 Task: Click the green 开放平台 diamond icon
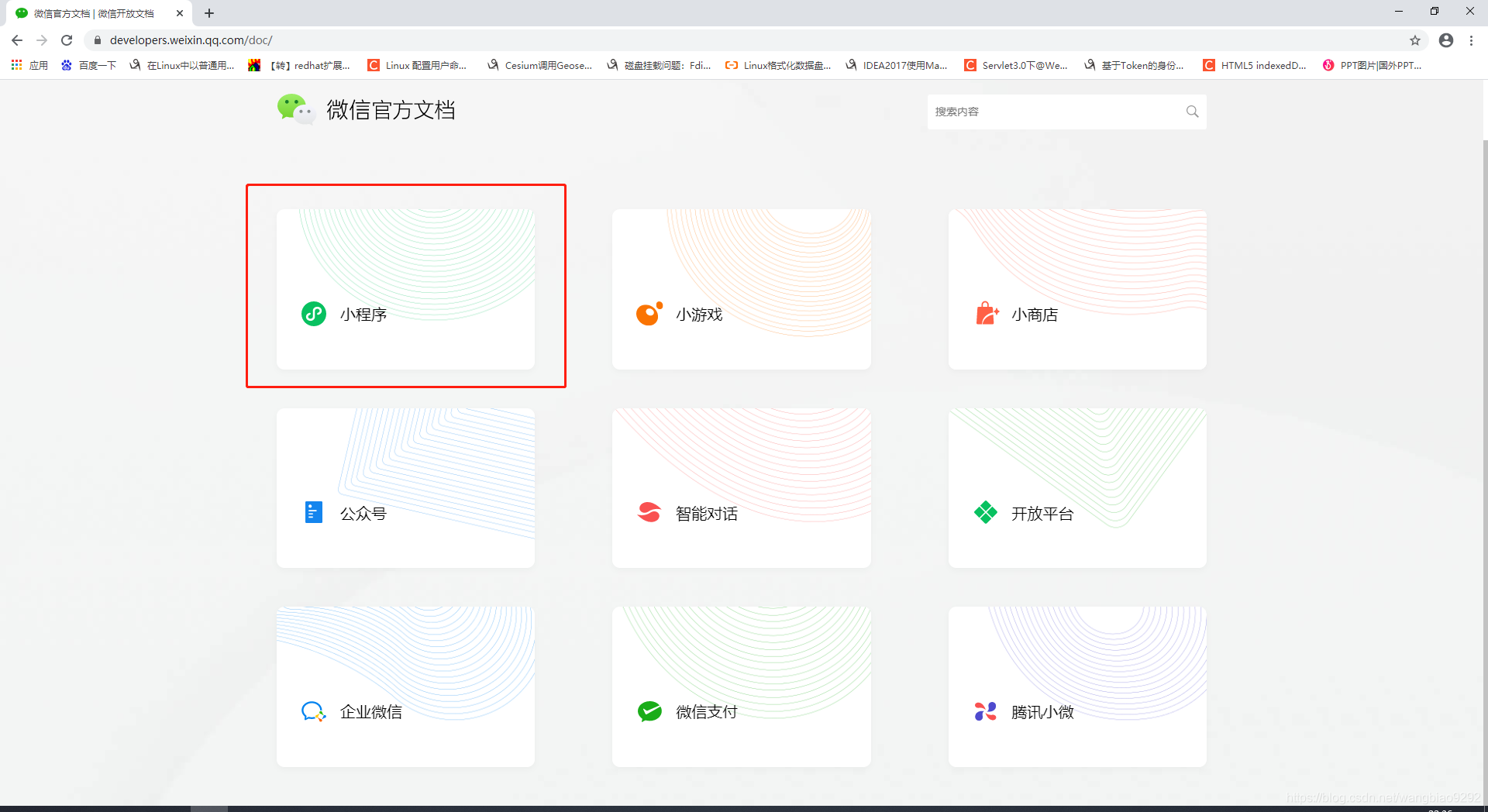(x=986, y=512)
